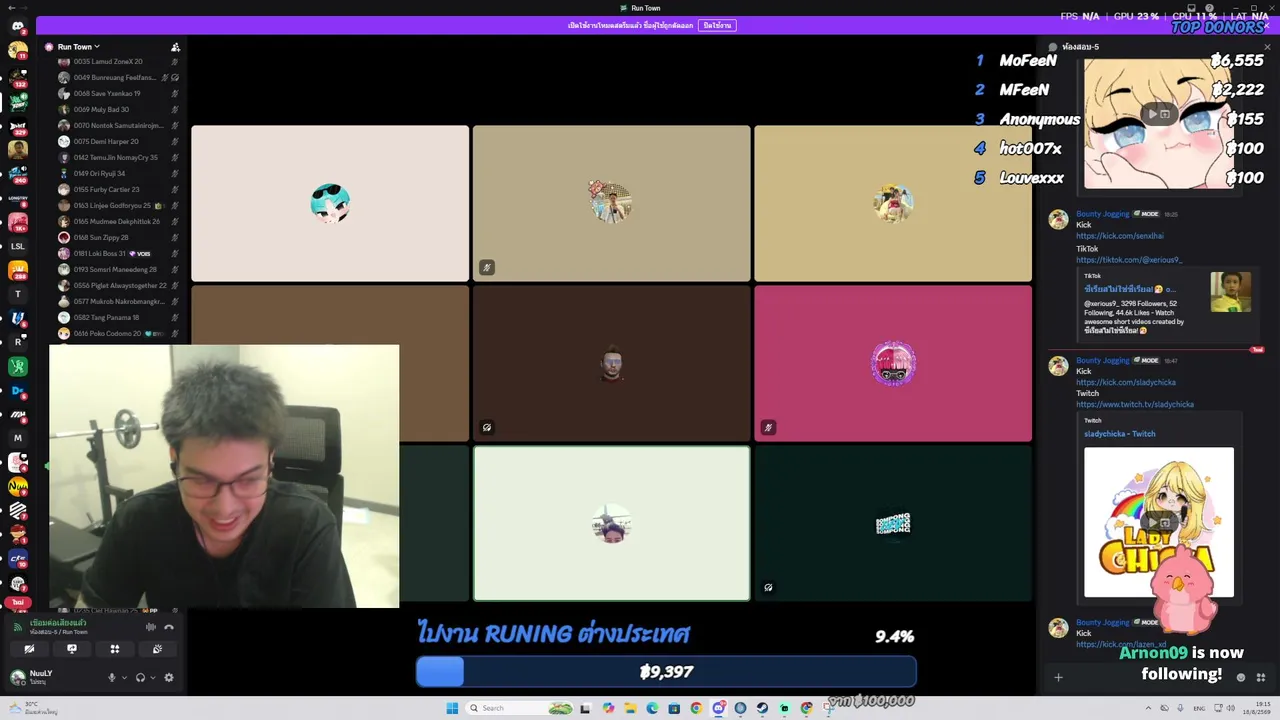The height and width of the screenshot is (720, 1280).
Task: Open invite members icon beside Run Town
Action: point(175,47)
